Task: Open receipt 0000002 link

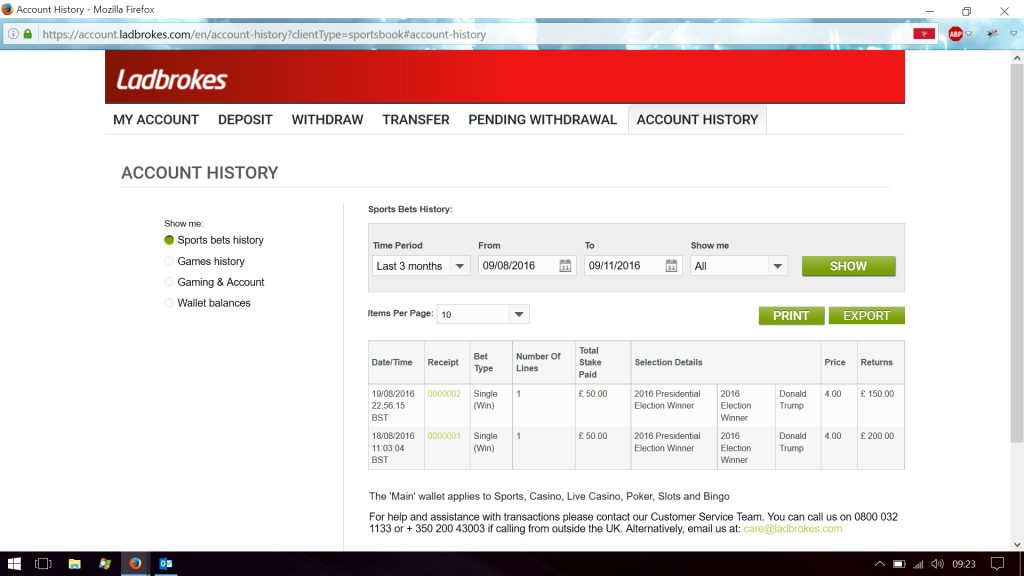Action: [444, 394]
